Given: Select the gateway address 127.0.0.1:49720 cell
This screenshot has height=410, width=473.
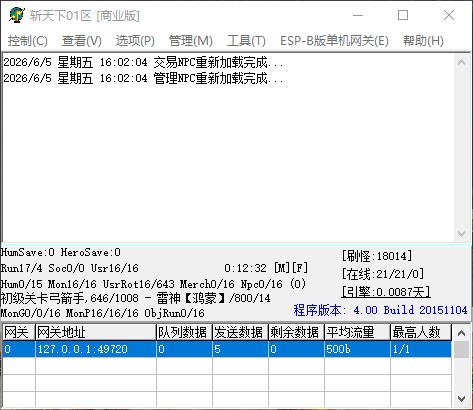Looking at the screenshot, I should tap(96, 349).
